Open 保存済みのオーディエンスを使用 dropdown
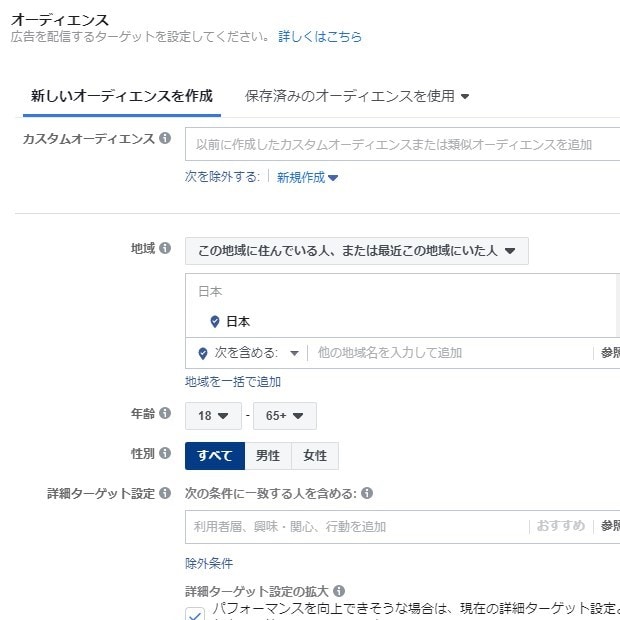The image size is (620, 620). pos(357,96)
